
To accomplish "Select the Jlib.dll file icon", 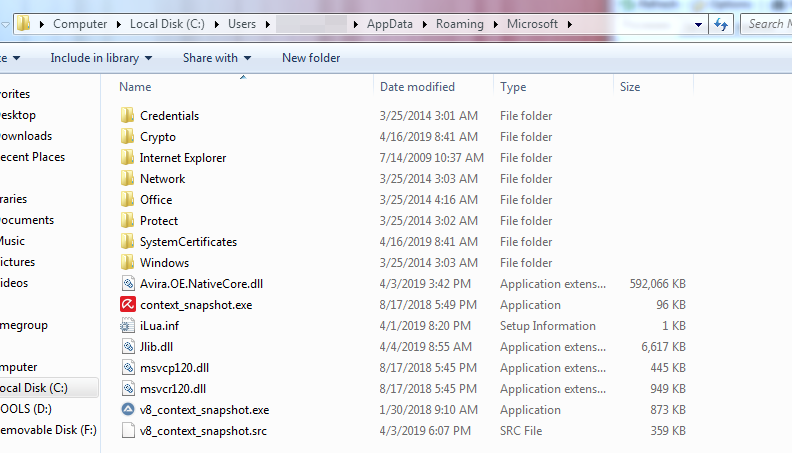I will click(x=127, y=347).
